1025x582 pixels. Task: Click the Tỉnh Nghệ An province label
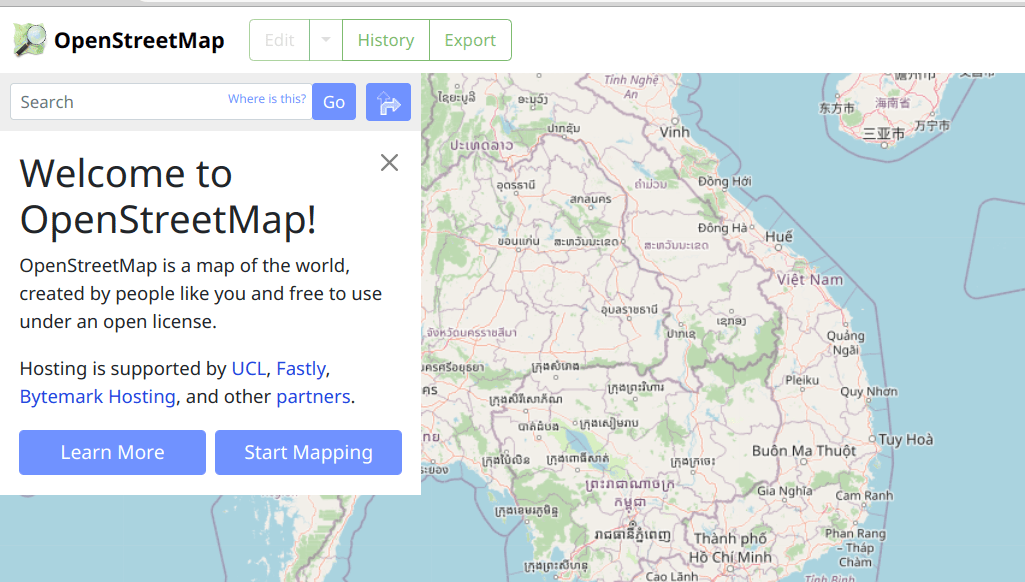pyautogui.click(x=631, y=86)
